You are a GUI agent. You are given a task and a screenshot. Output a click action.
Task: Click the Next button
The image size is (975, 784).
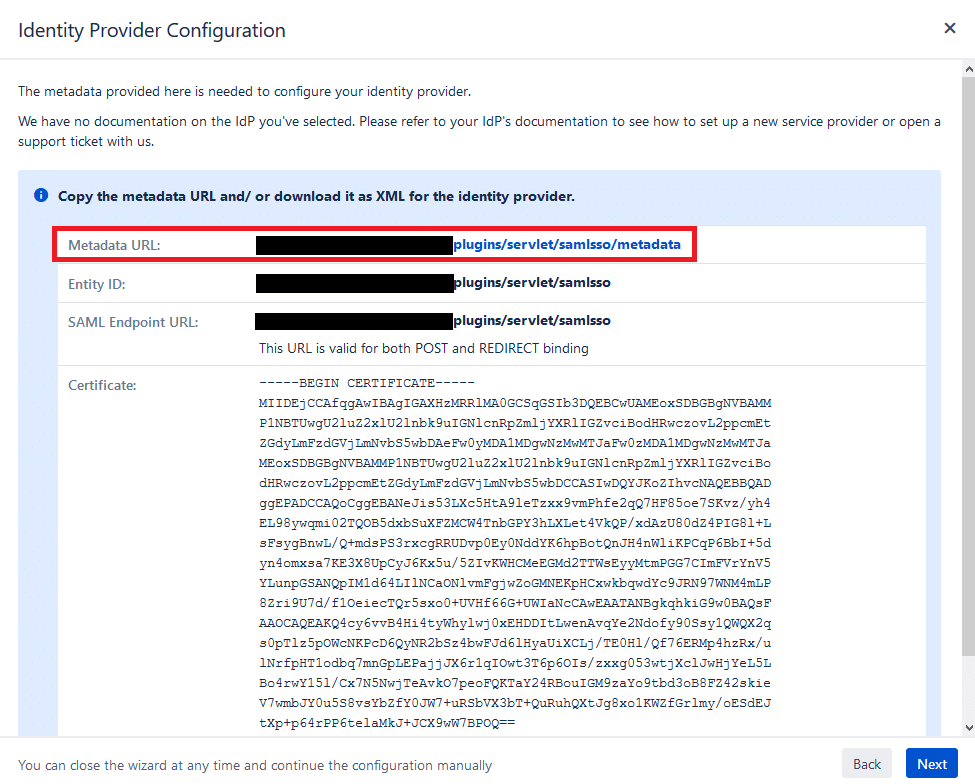(x=931, y=764)
